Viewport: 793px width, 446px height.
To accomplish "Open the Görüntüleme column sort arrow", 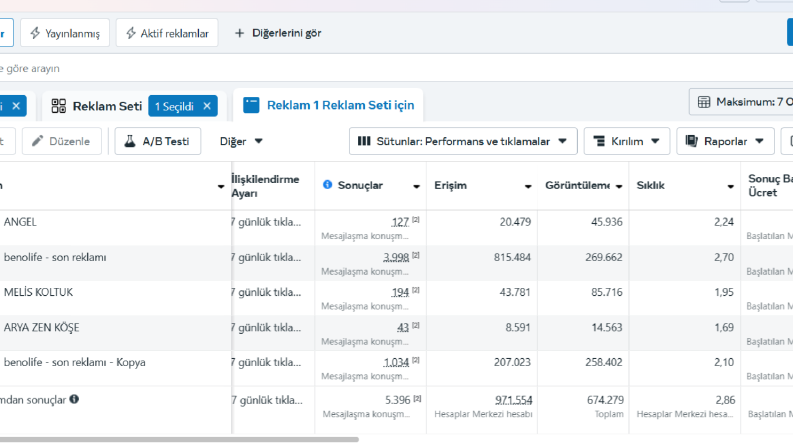I will (619, 186).
